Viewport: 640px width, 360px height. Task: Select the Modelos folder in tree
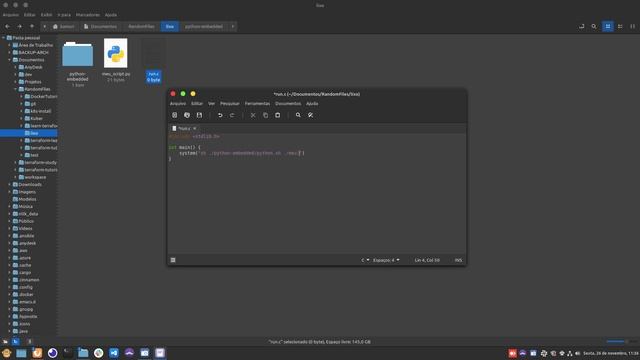pyautogui.click(x=24, y=199)
